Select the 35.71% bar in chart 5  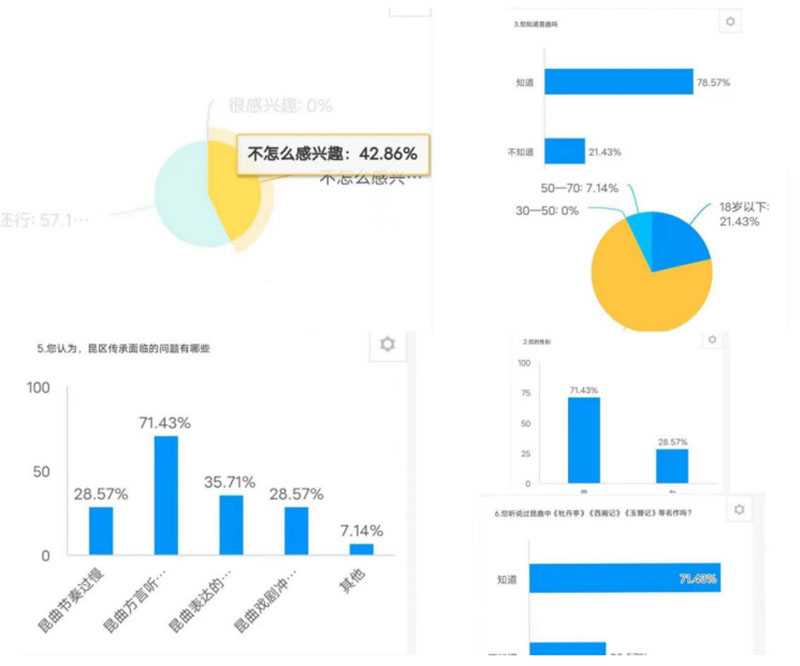(231, 525)
